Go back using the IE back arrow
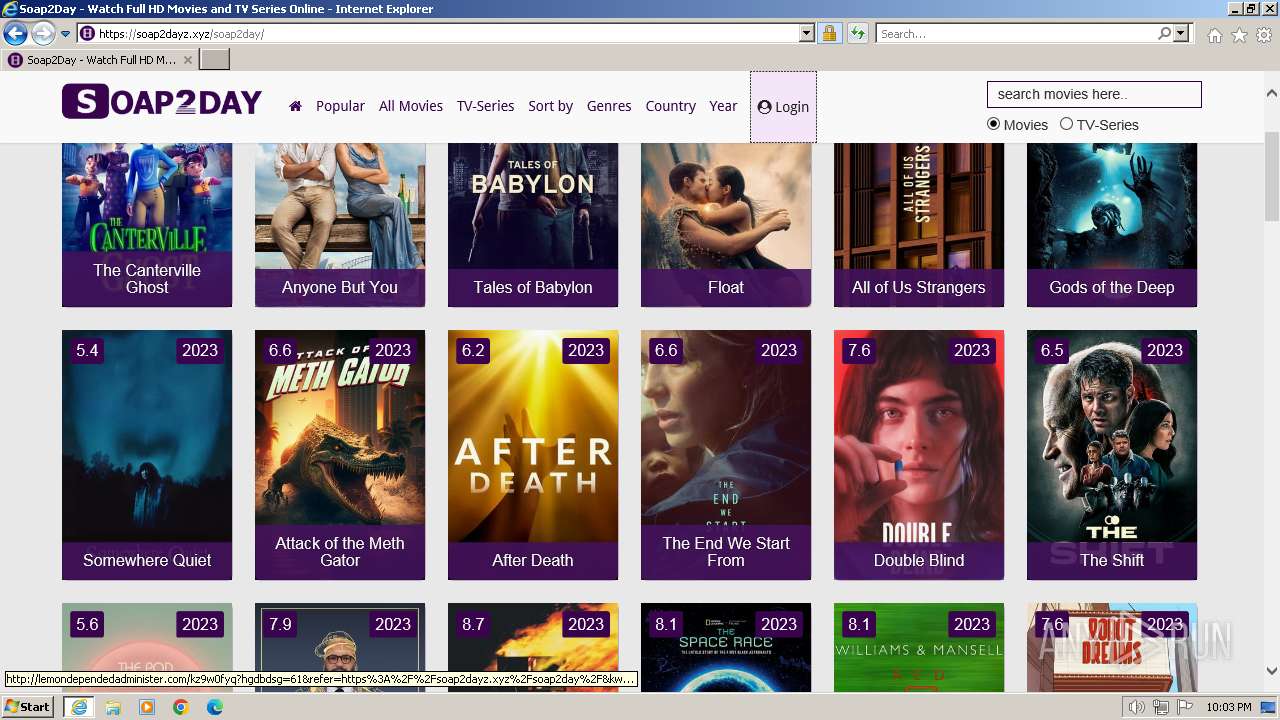The width and height of the screenshot is (1280, 720). click(15, 34)
